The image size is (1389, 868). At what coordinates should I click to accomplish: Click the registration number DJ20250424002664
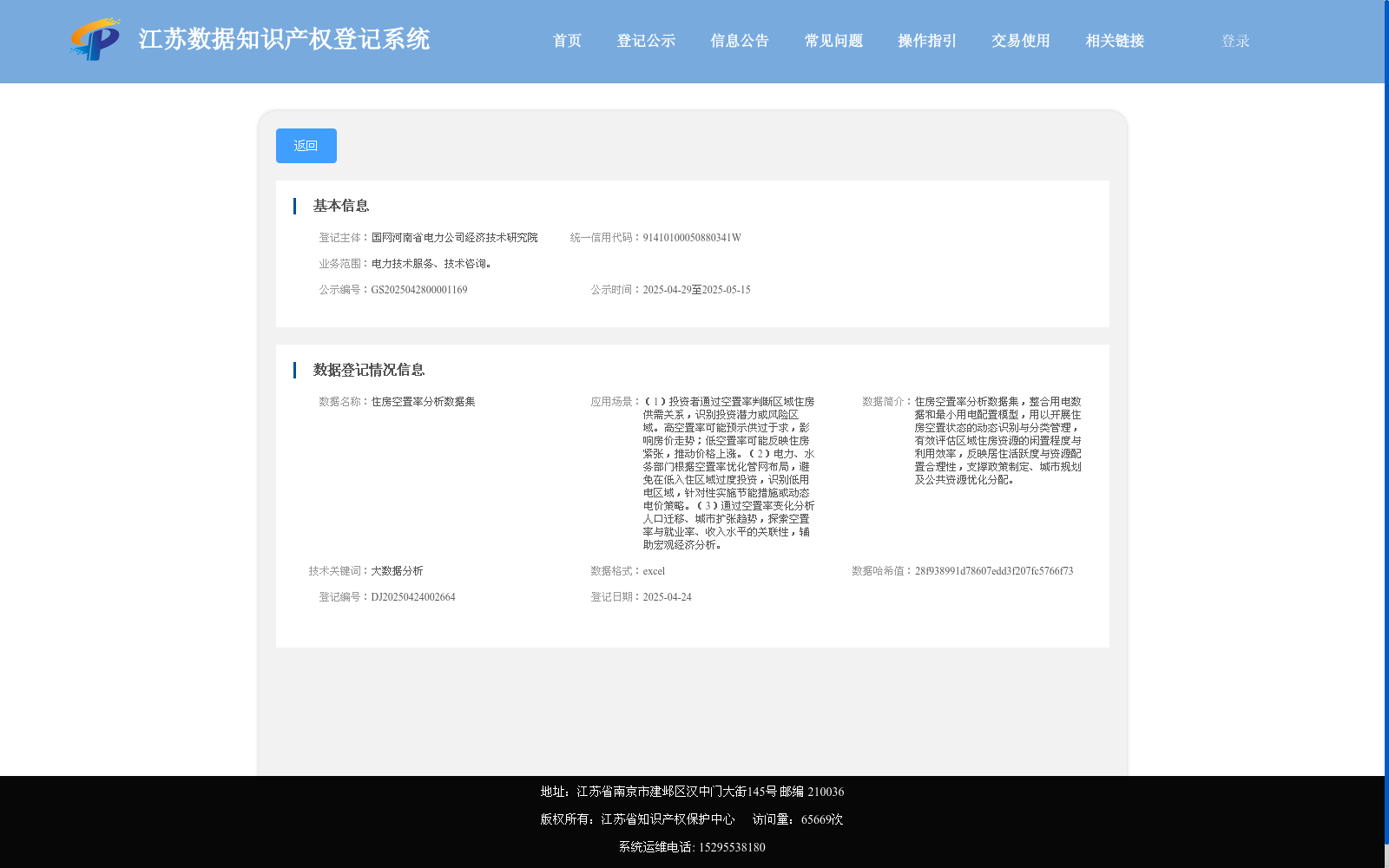point(413,597)
